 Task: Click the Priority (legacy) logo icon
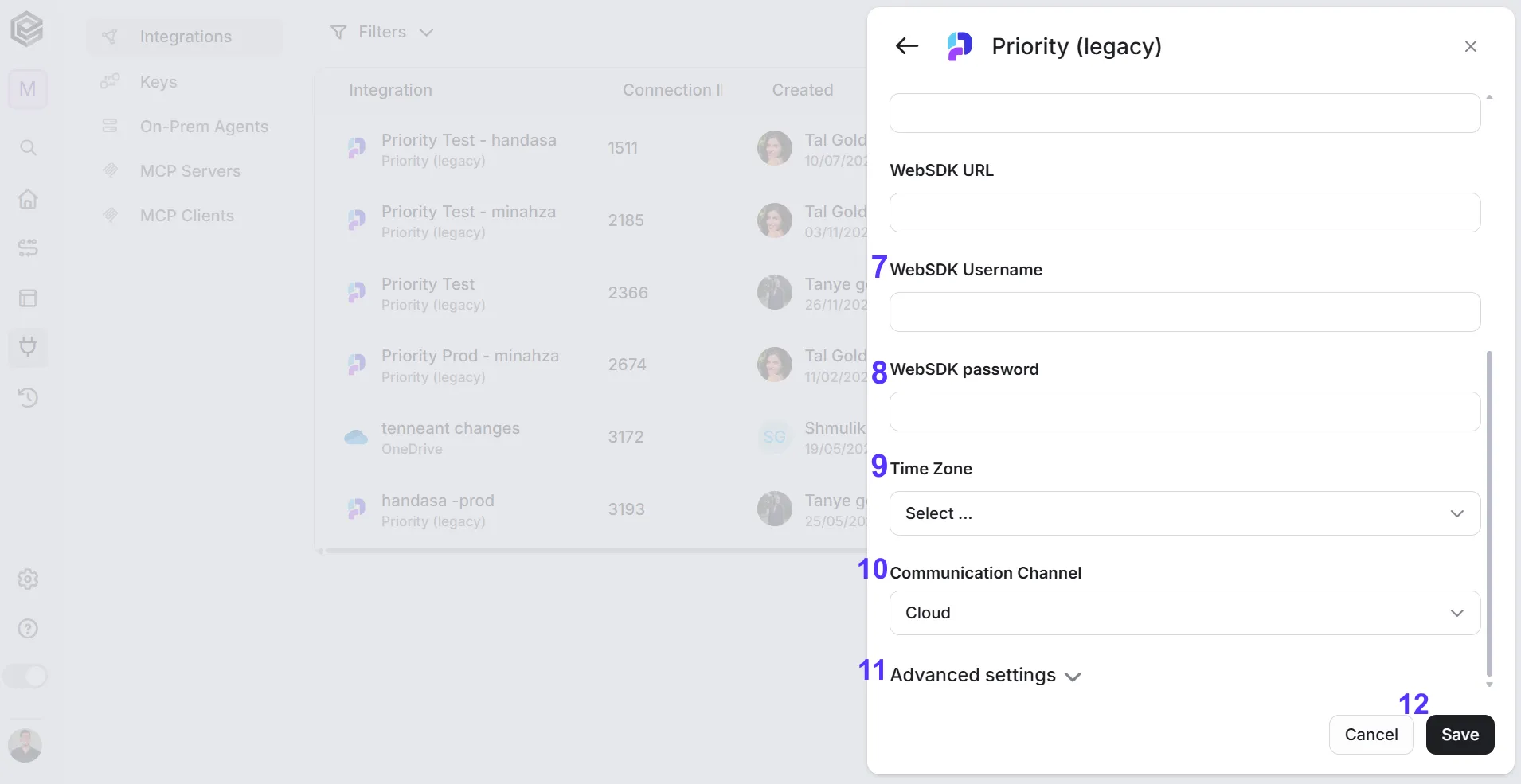pos(960,46)
